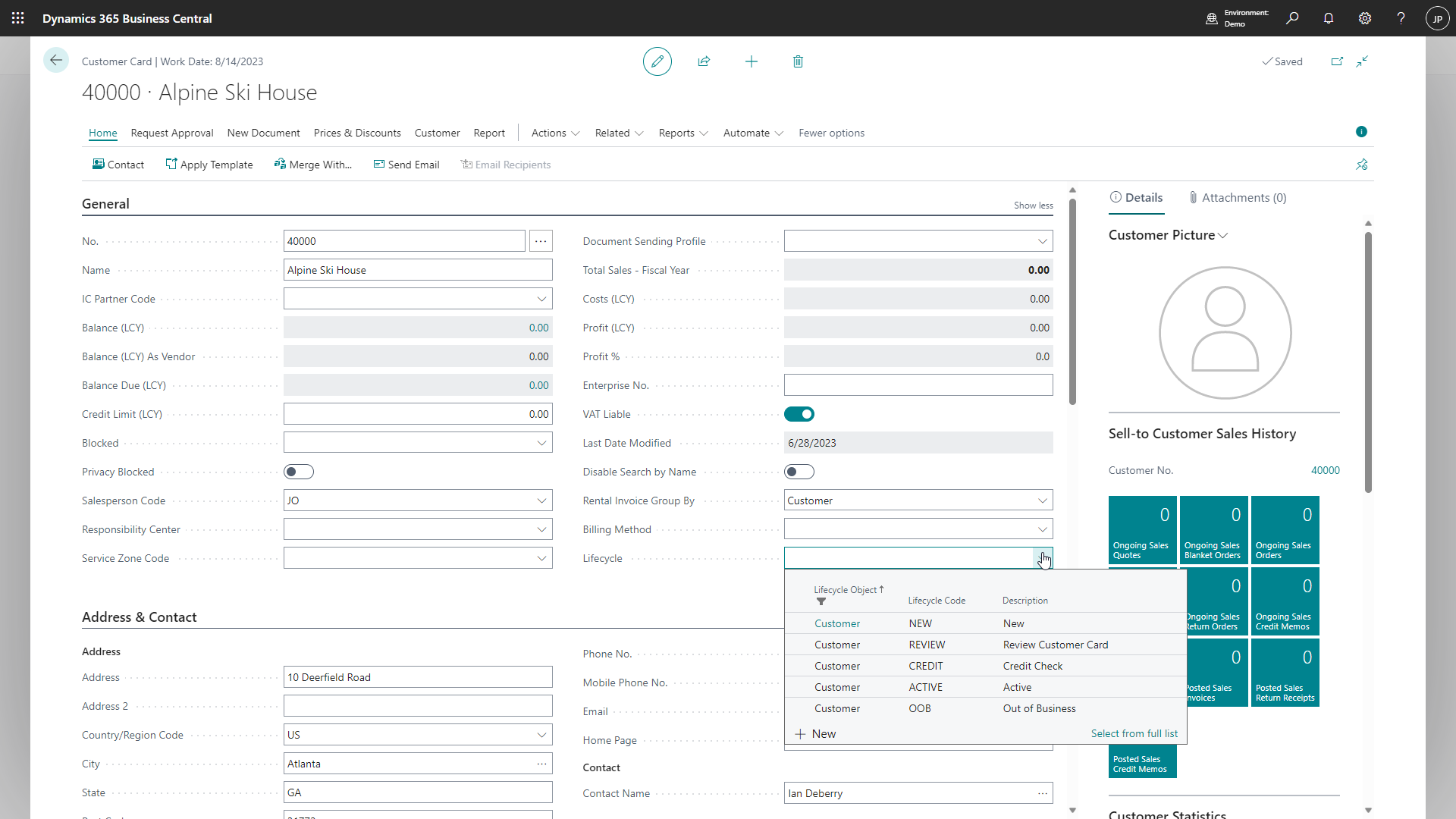Expand the Service Zone Code dropdown
The width and height of the screenshot is (1456, 819).
pyautogui.click(x=541, y=558)
